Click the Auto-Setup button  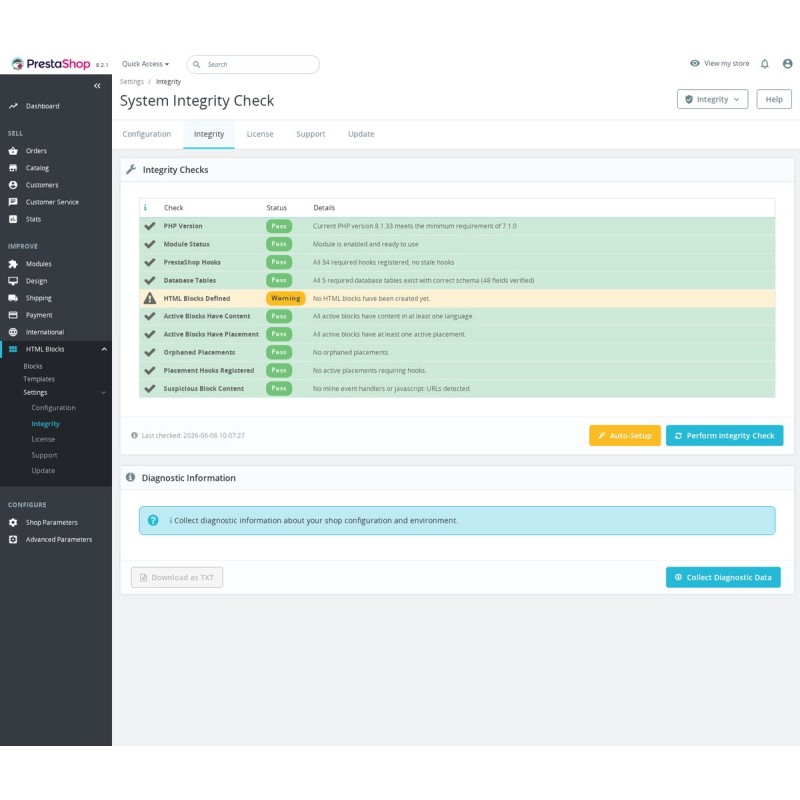(x=624, y=436)
